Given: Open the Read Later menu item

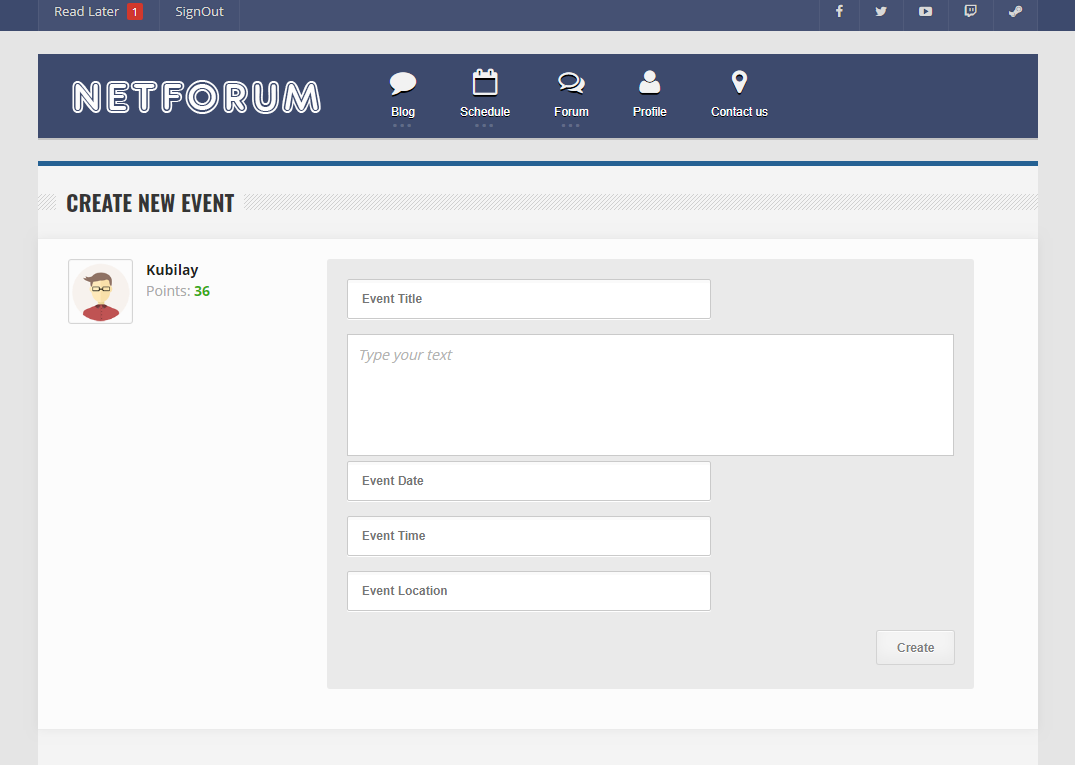Looking at the screenshot, I should [88, 12].
